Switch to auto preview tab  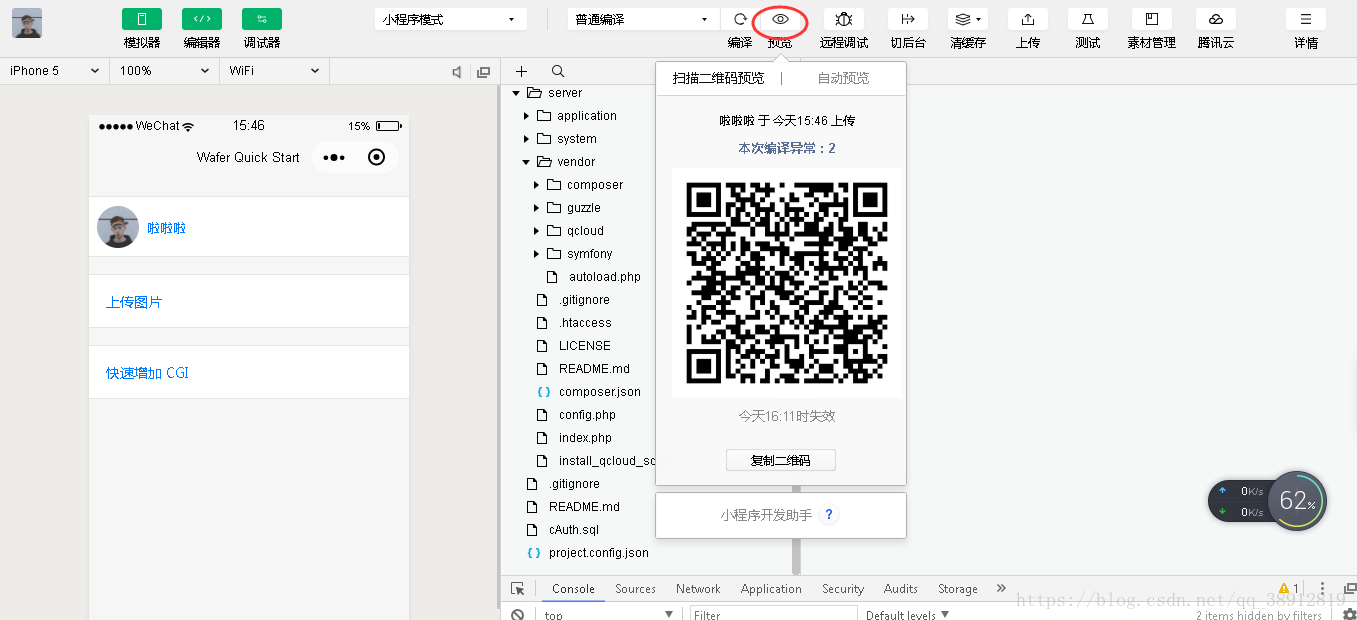[843, 78]
